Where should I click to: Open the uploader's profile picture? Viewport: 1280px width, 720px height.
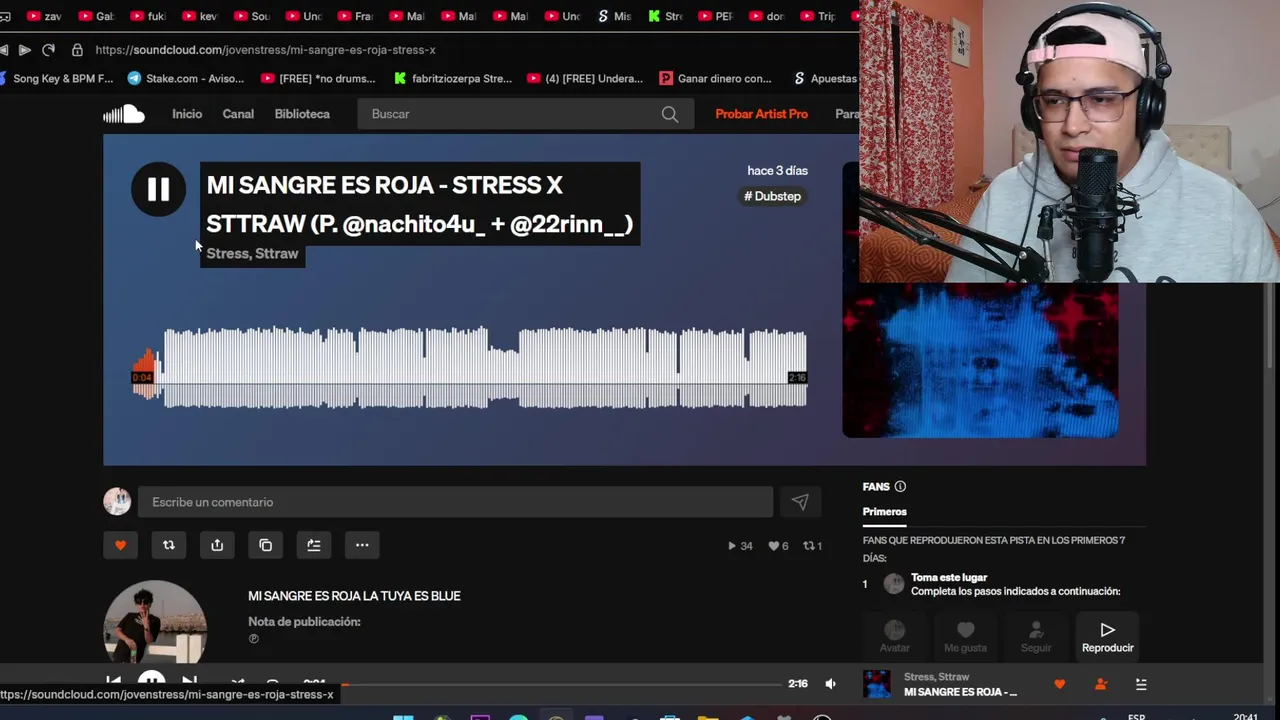click(155, 622)
